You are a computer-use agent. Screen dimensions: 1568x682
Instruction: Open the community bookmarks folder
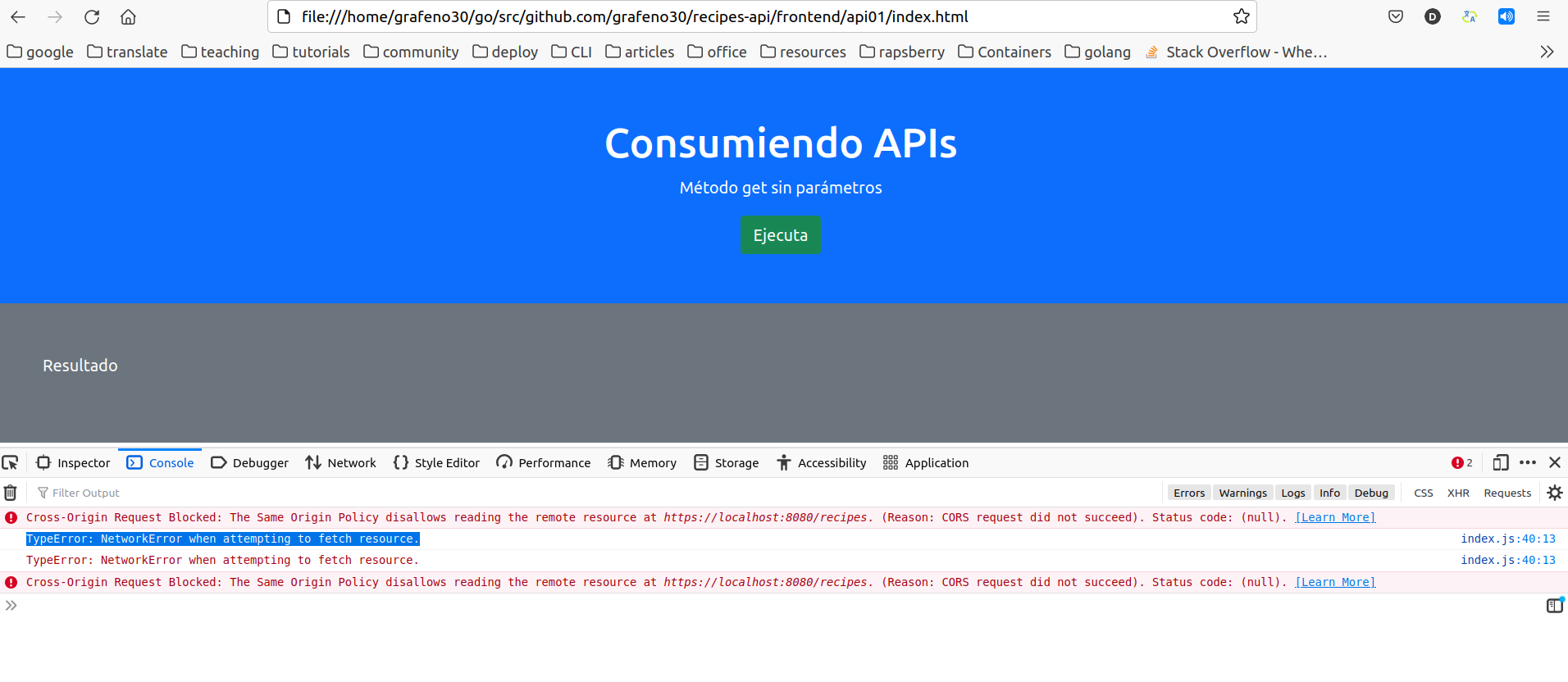point(411,52)
